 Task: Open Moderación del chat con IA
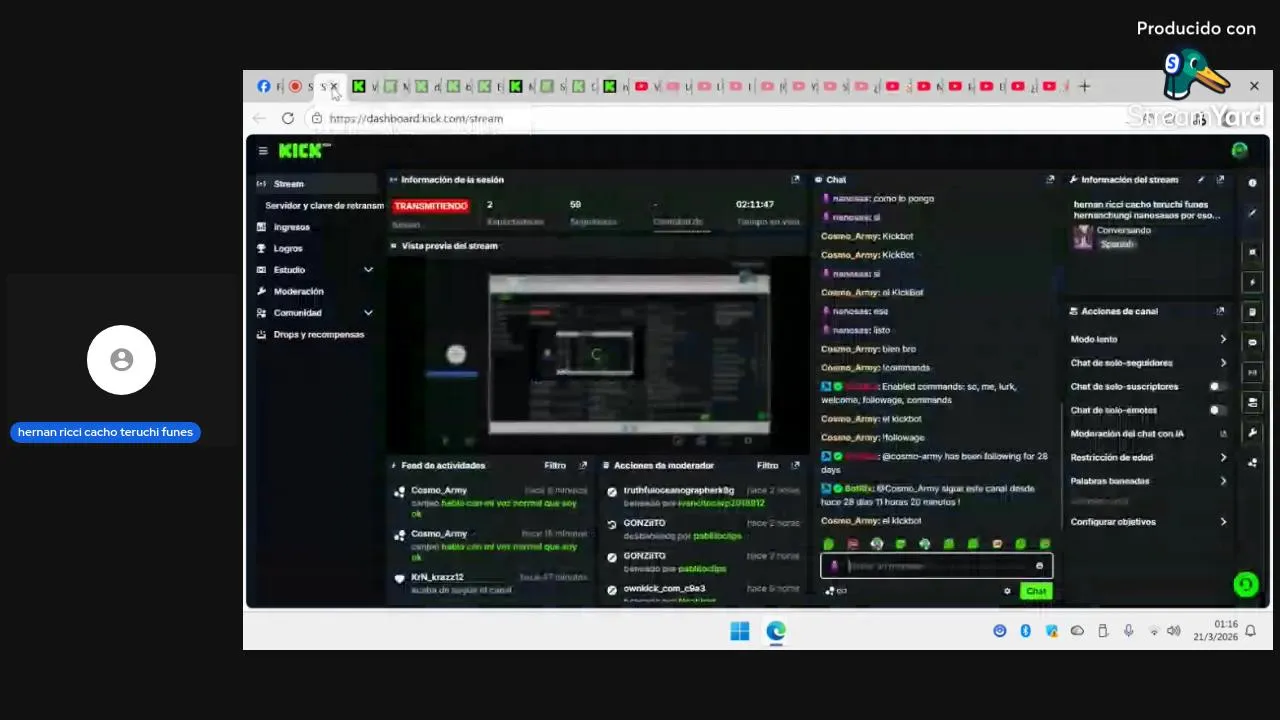point(1148,434)
